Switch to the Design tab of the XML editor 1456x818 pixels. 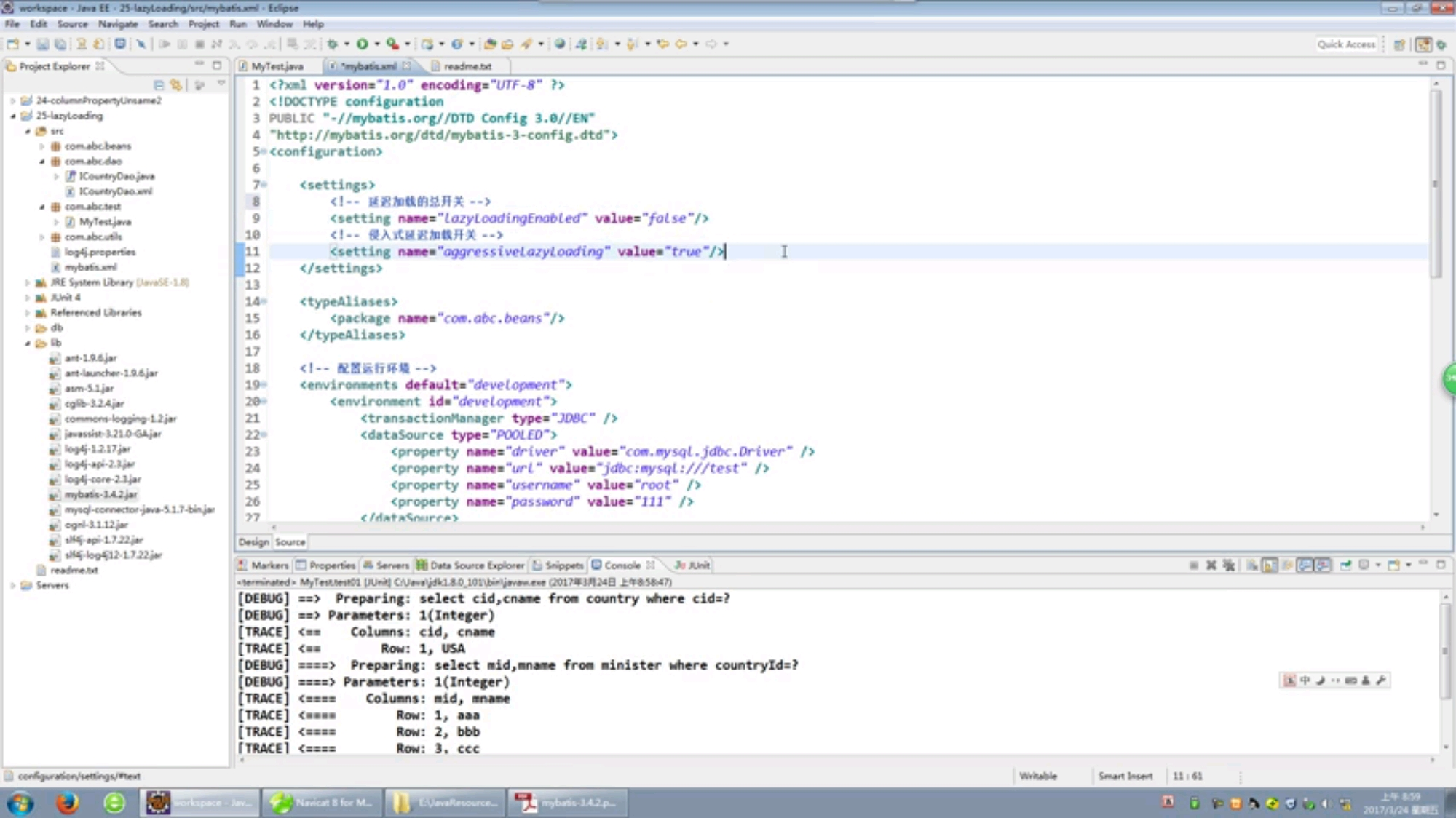click(253, 542)
